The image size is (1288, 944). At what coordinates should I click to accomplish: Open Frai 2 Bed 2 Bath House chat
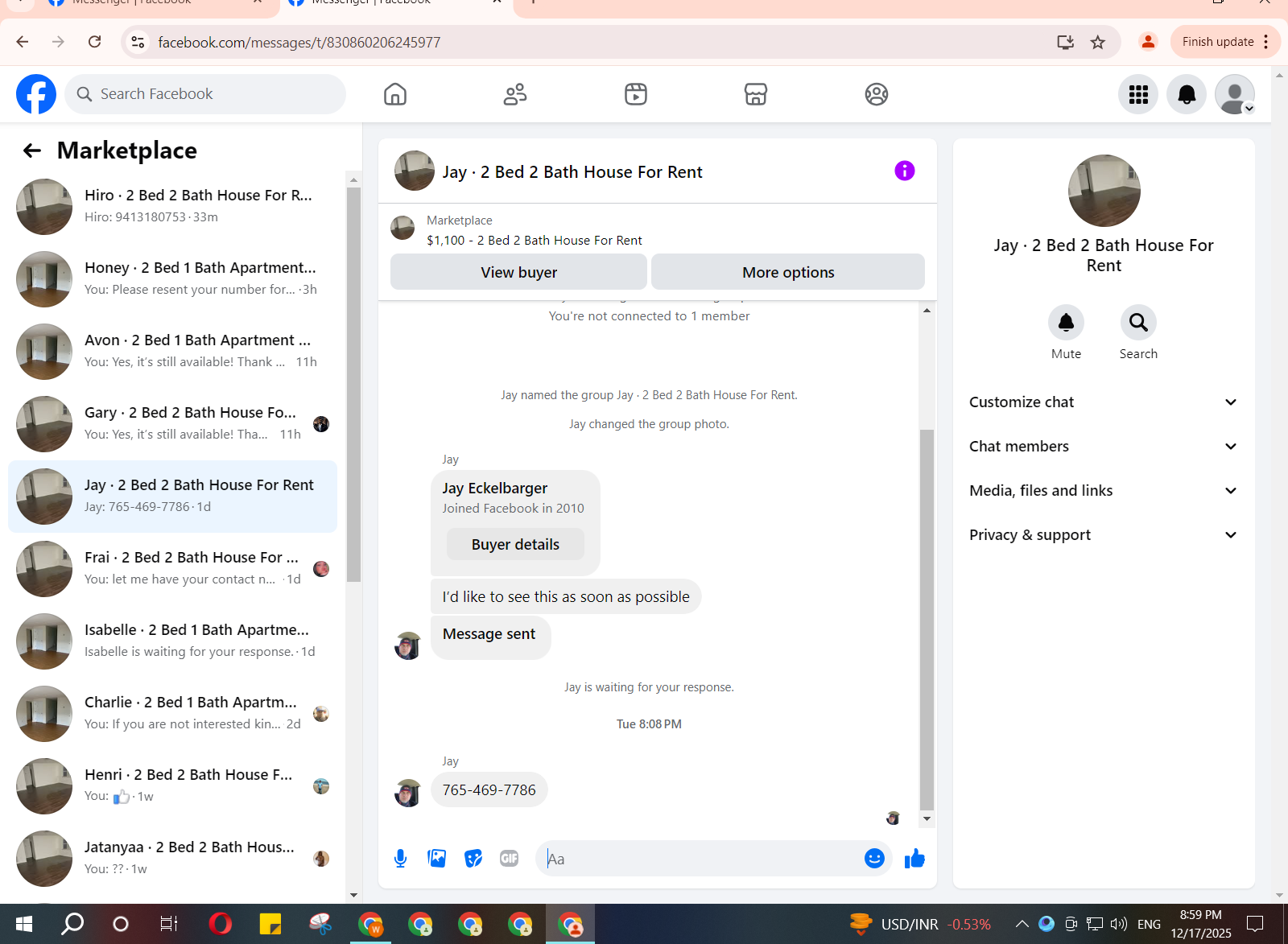point(172,569)
